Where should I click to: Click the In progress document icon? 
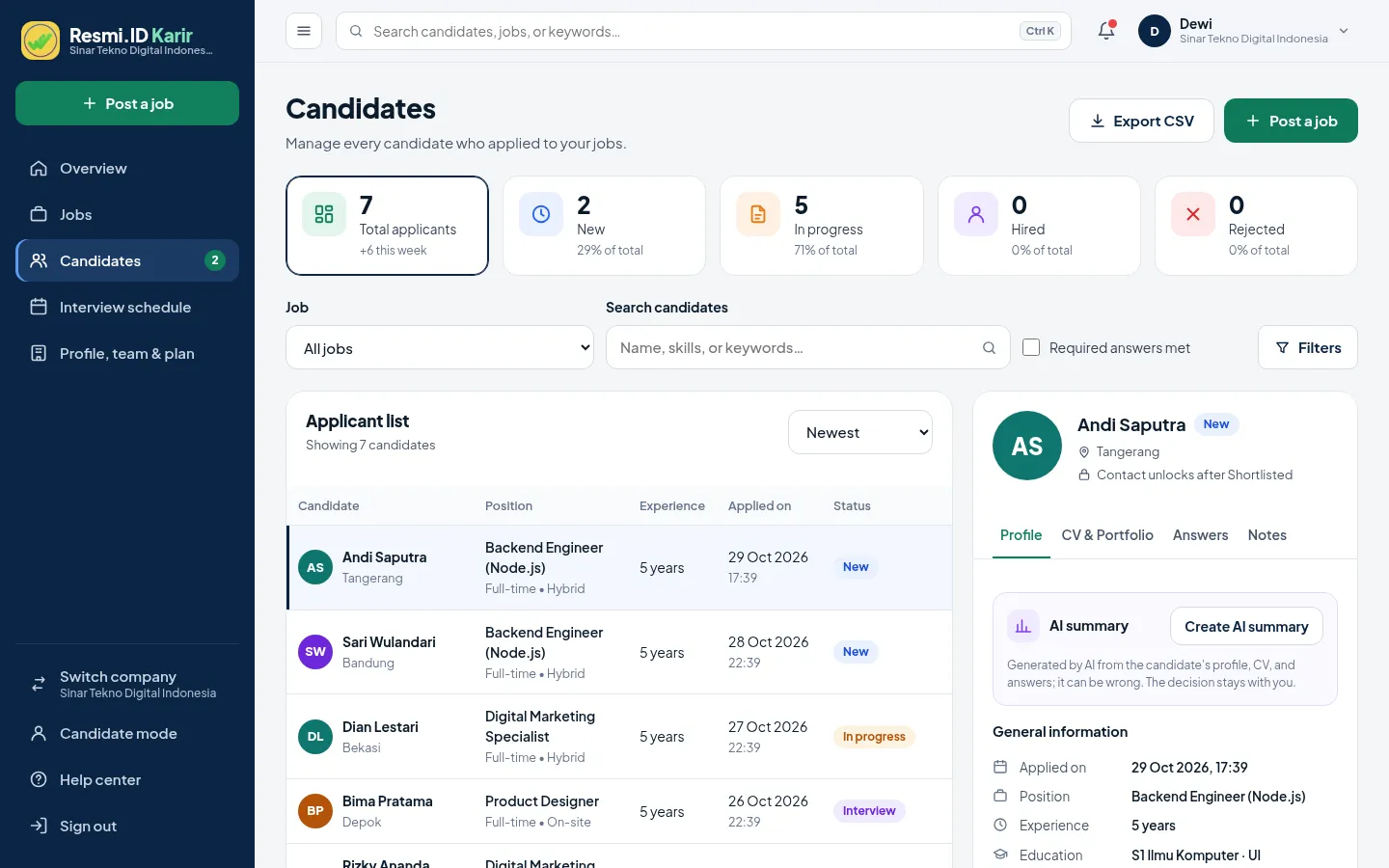(x=758, y=214)
